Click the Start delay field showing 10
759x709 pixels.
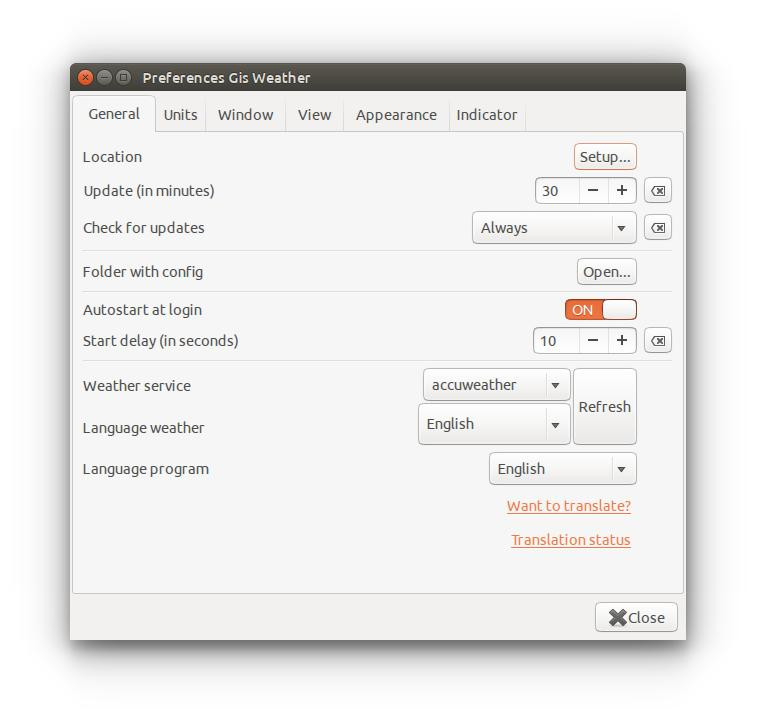coord(556,341)
